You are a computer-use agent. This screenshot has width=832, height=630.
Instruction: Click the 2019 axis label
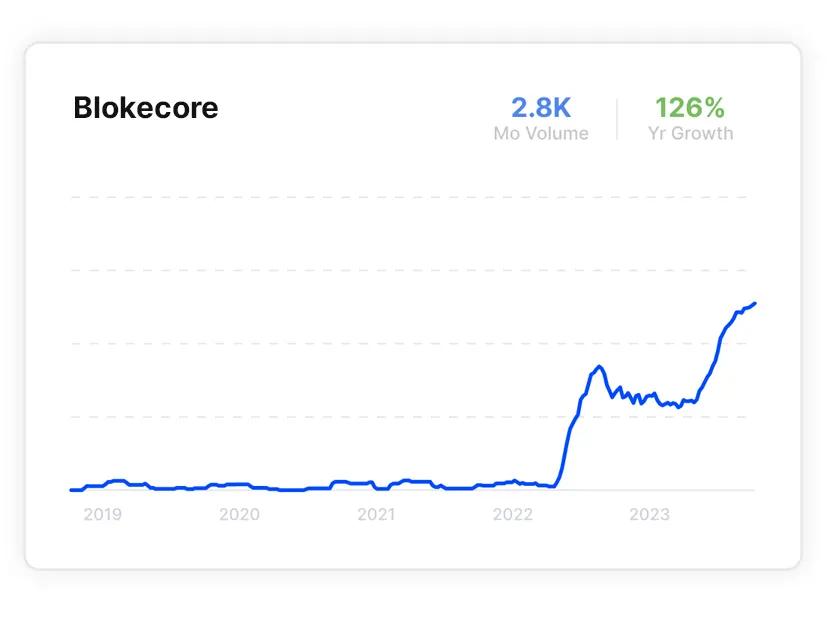point(102,514)
